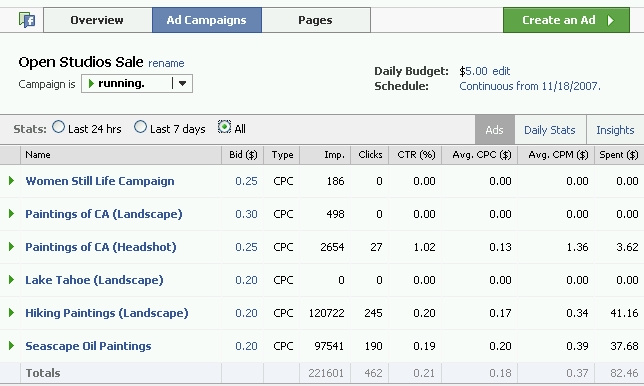Edit the 0.25 bid for Paintings of CA (Headshot)
This screenshot has height=386, width=644.
click(246, 247)
